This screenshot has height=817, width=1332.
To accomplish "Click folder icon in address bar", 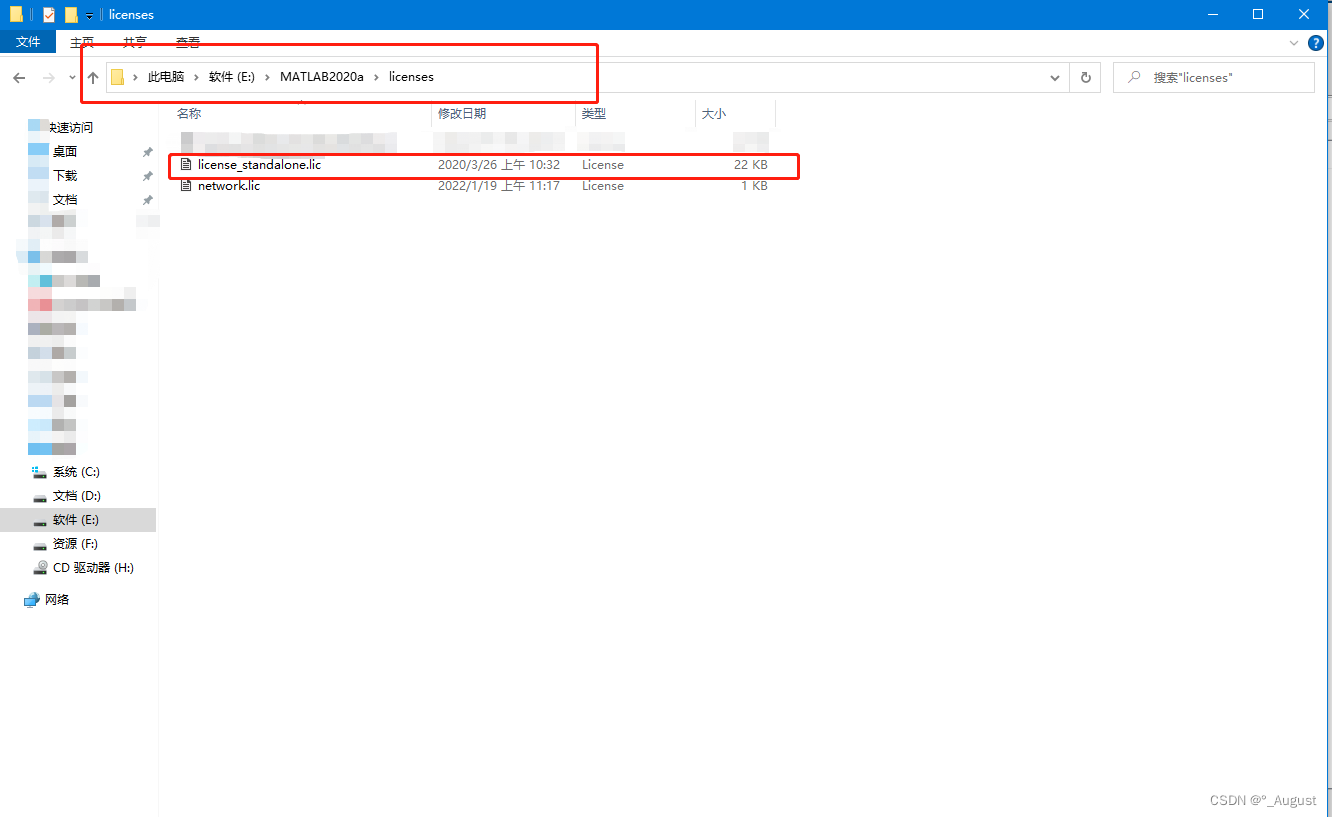I will [x=117, y=77].
